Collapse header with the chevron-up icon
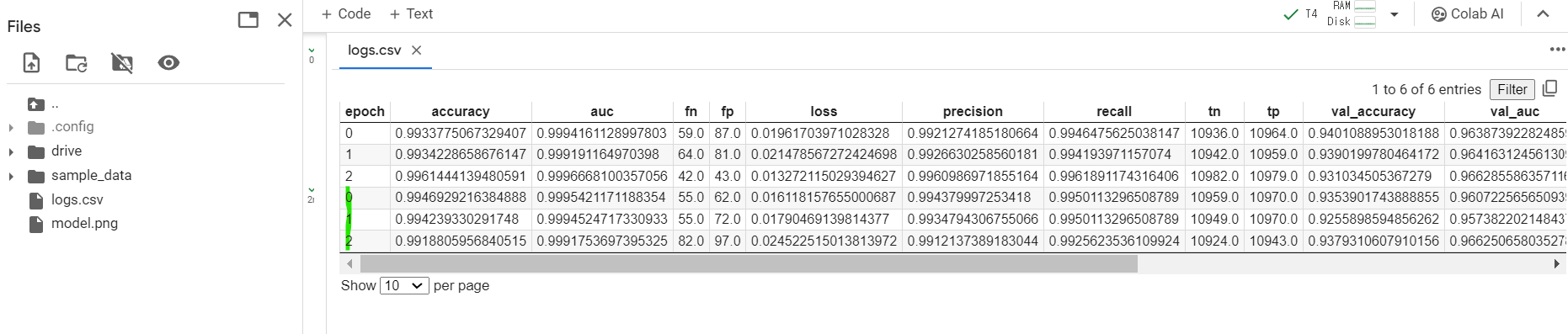 [1543, 14]
